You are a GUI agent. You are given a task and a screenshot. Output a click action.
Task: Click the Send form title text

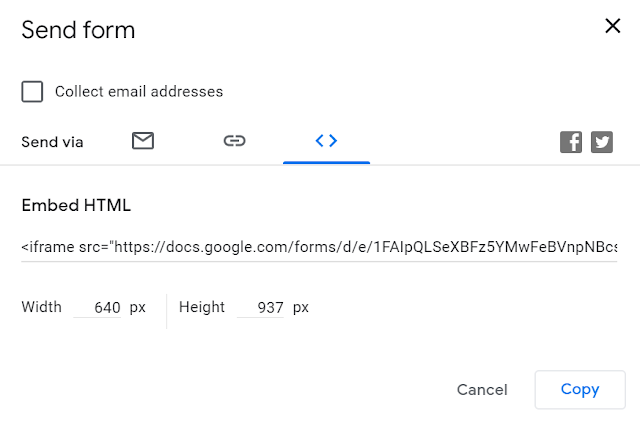(x=78, y=30)
